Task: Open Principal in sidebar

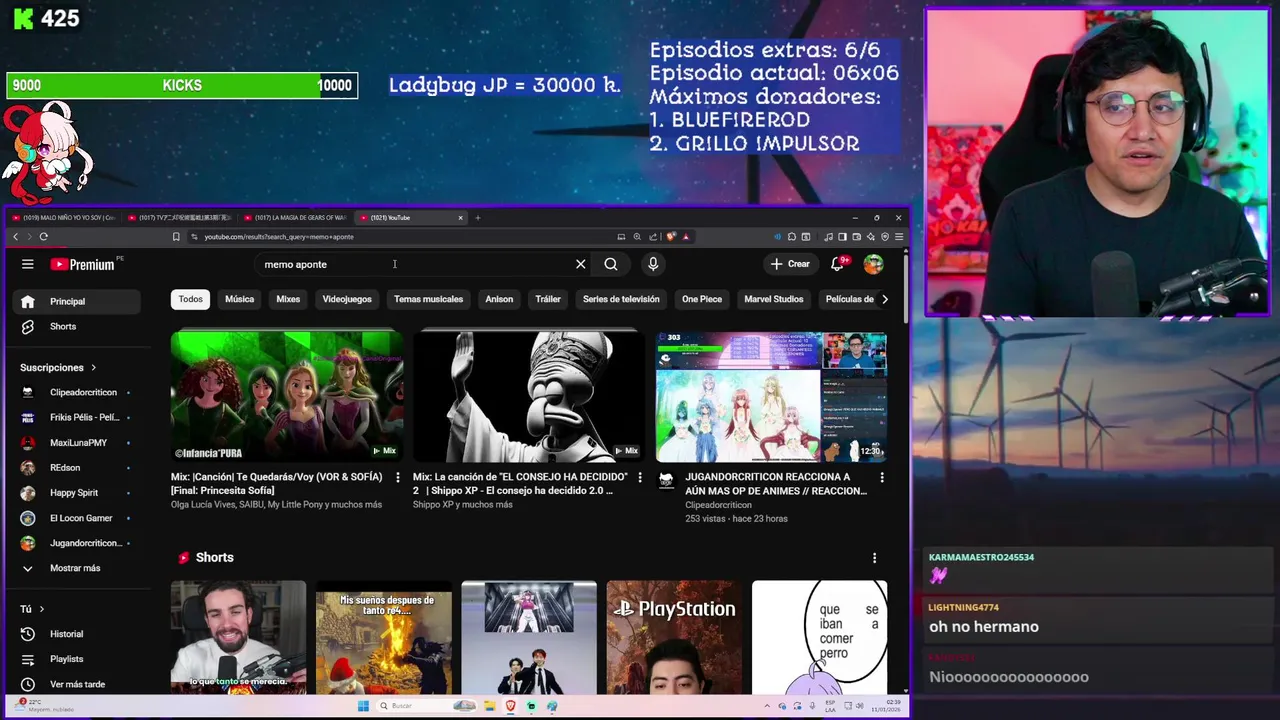Action: tap(78, 301)
